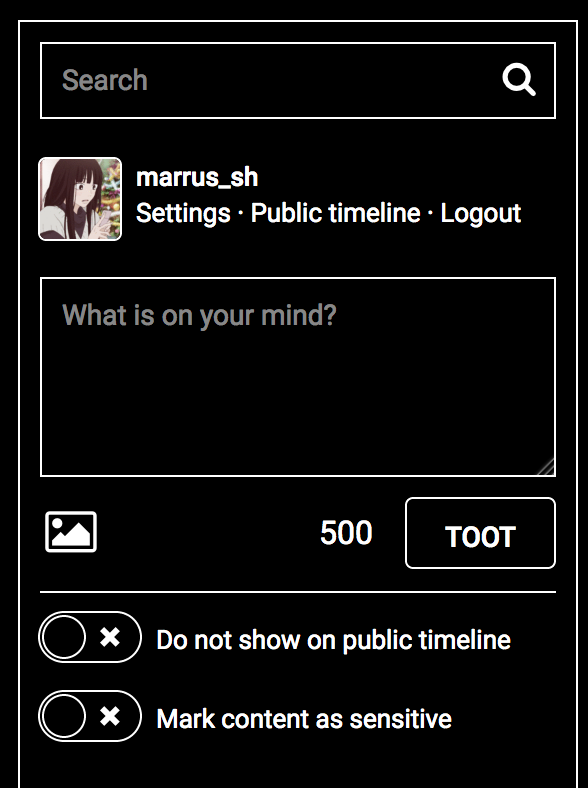Image resolution: width=588 pixels, height=788 pixels.
Task: Click the X mark in the sensitive content switch
Action: [x=110, y=716]
